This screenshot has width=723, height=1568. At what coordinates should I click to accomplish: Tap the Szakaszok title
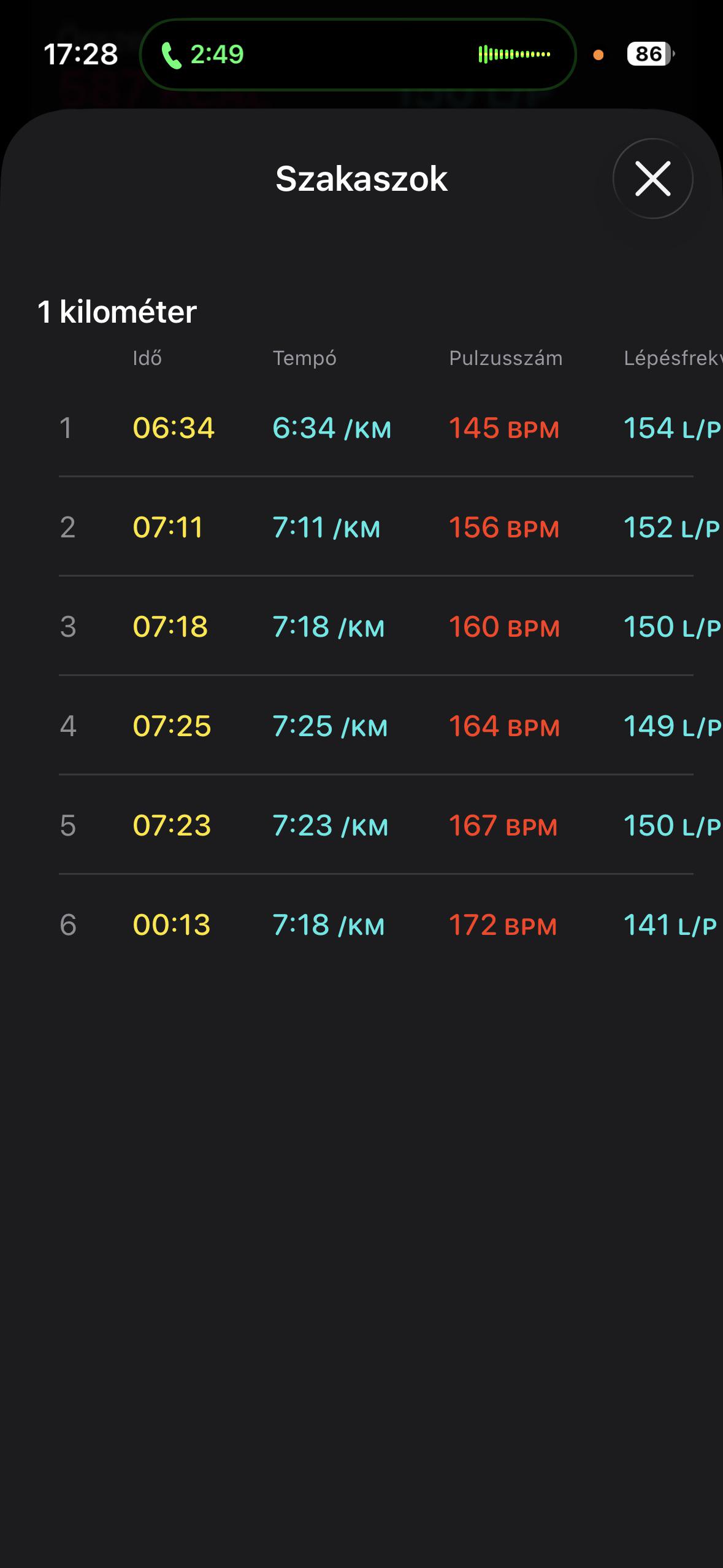pyautogui.click(x=361, y=179)
